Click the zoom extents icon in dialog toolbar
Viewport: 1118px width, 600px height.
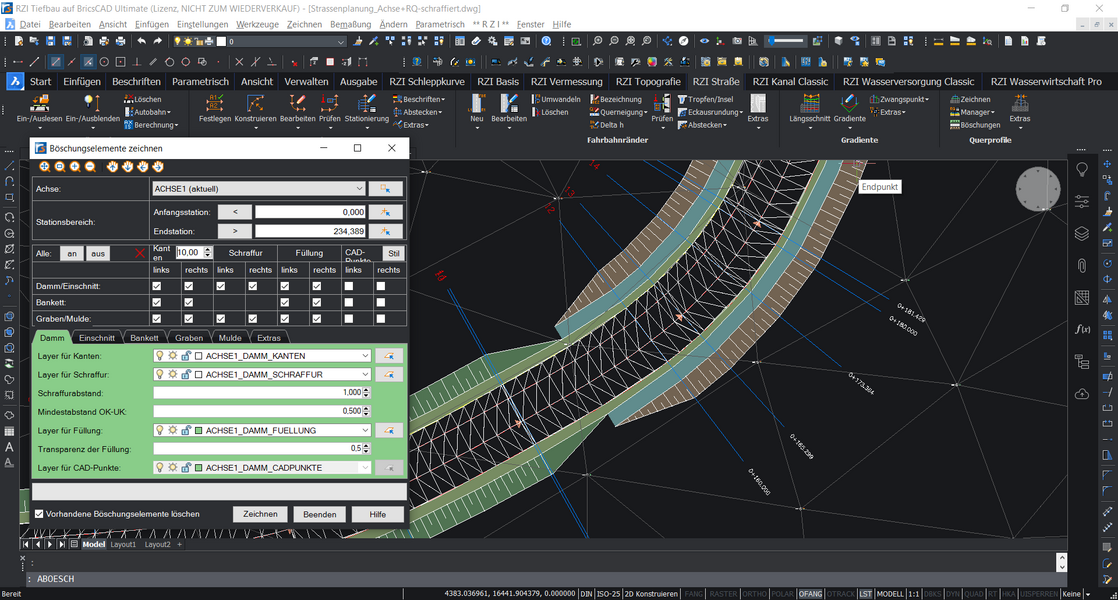[x=44, y=167]
